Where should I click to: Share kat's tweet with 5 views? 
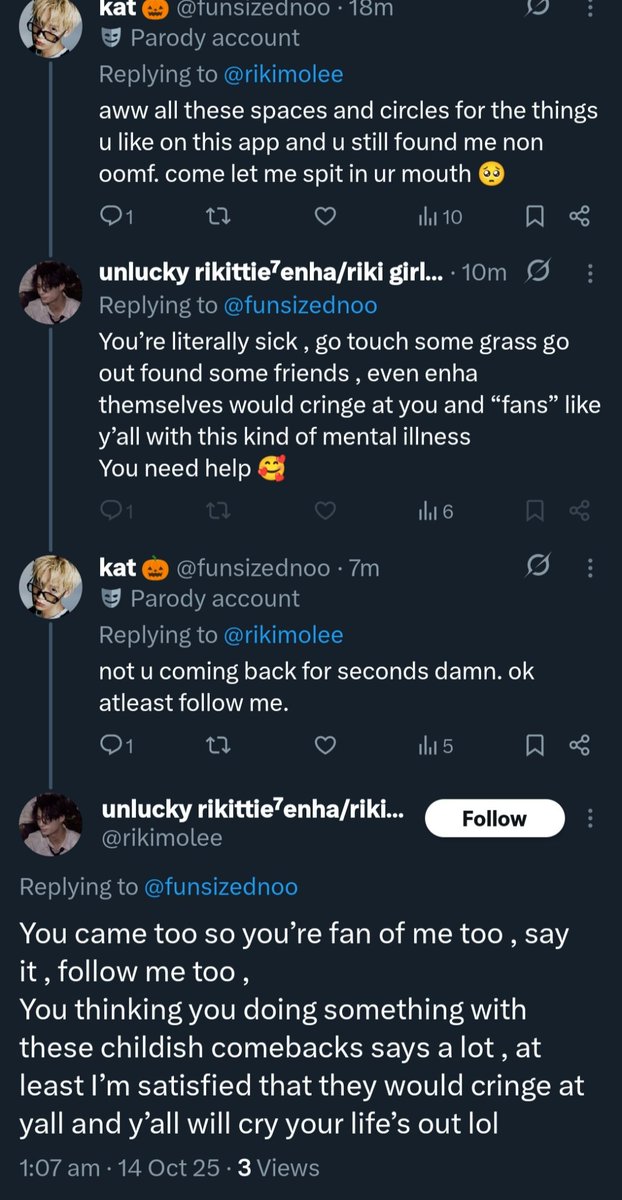coord(580,744)
